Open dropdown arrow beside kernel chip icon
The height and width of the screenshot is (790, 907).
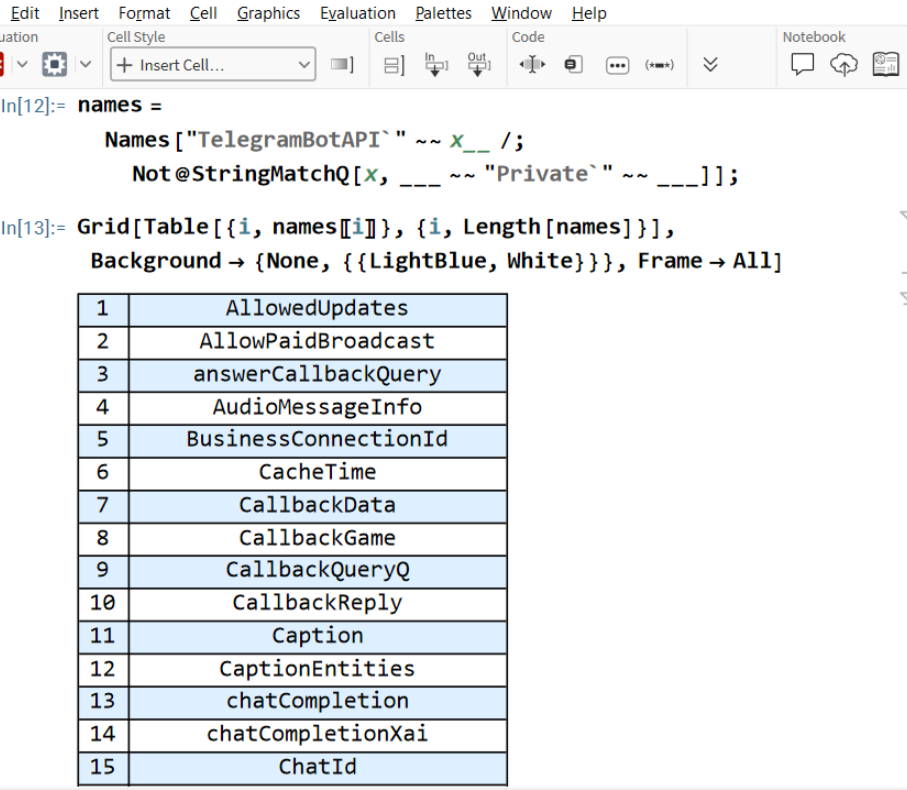pos(85,65)
